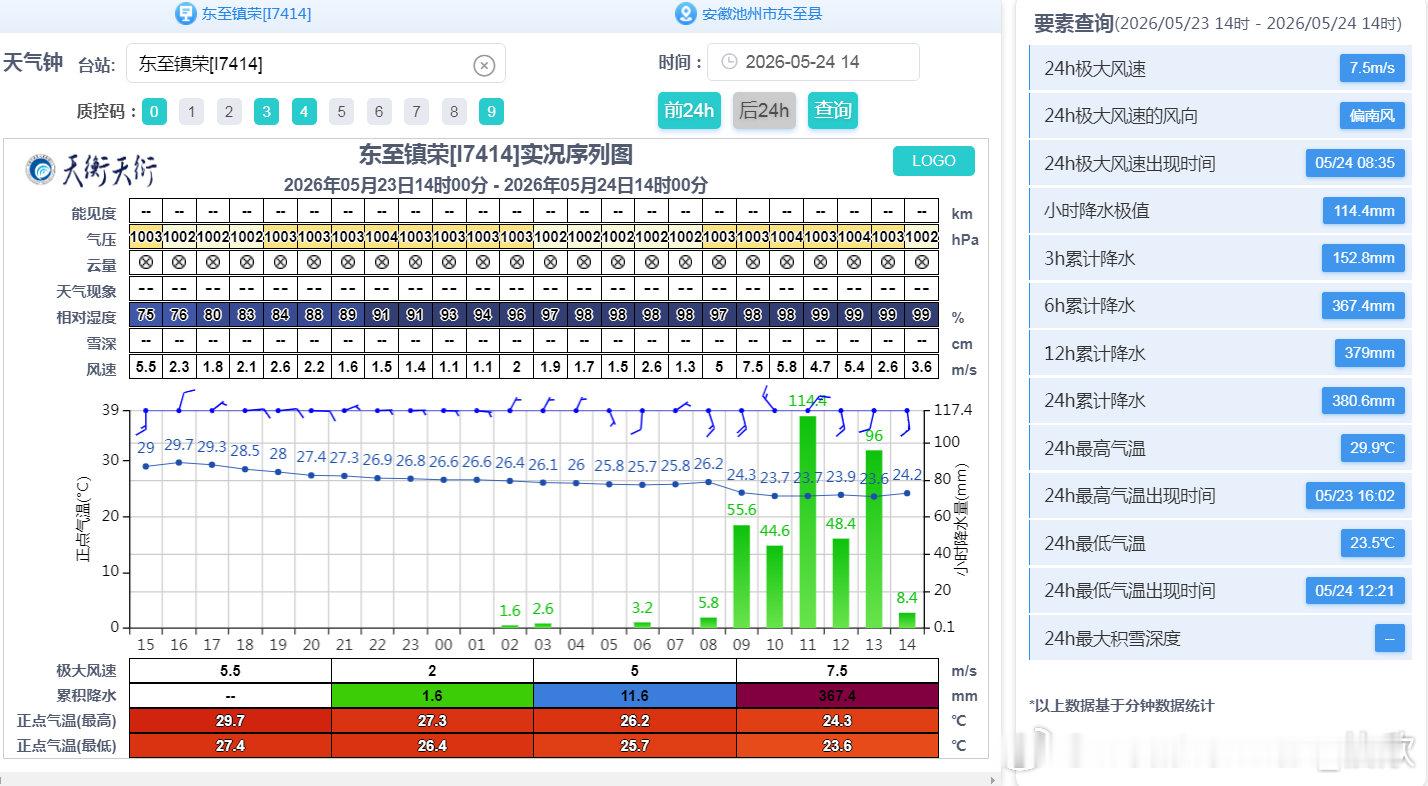Click the 要素查询 panel heading
The image size is (1428, 786).
point(1073,23)
